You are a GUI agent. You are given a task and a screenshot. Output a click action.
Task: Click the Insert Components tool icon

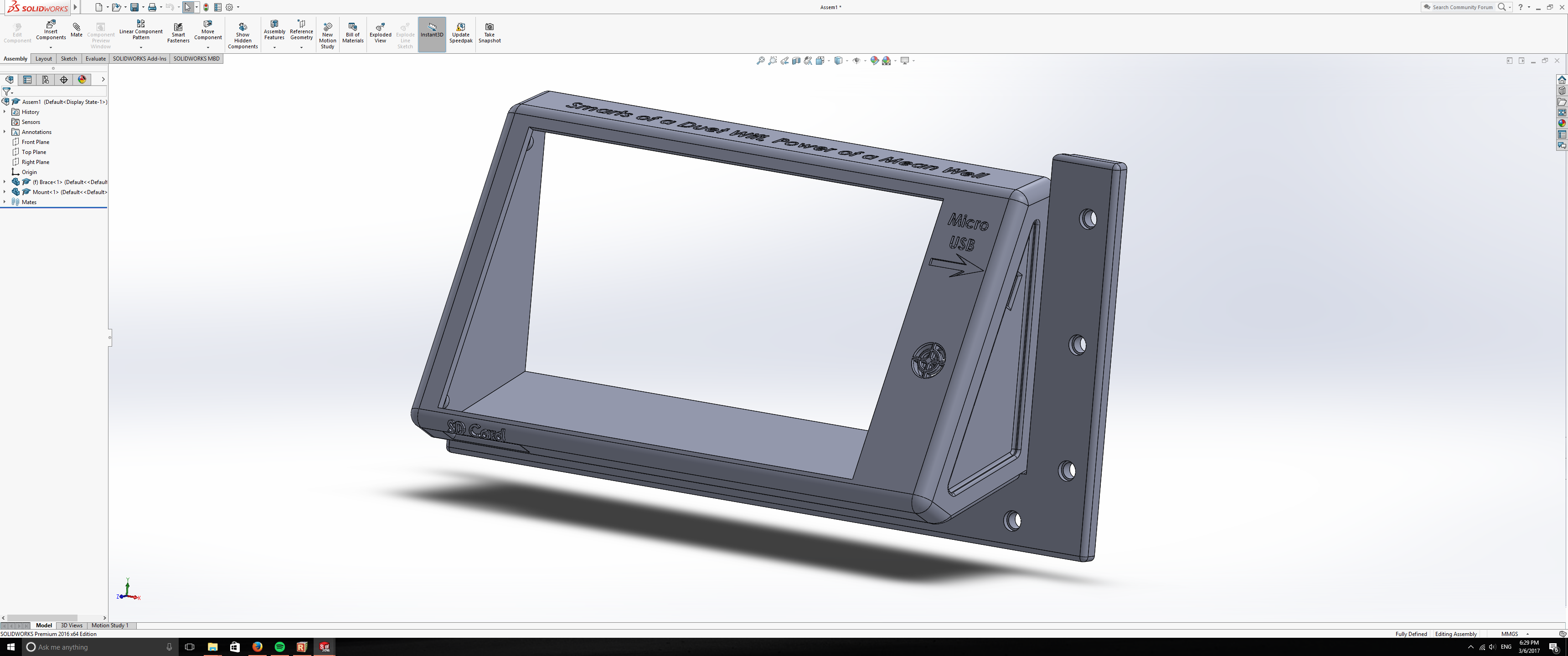(x=51, y=24)
